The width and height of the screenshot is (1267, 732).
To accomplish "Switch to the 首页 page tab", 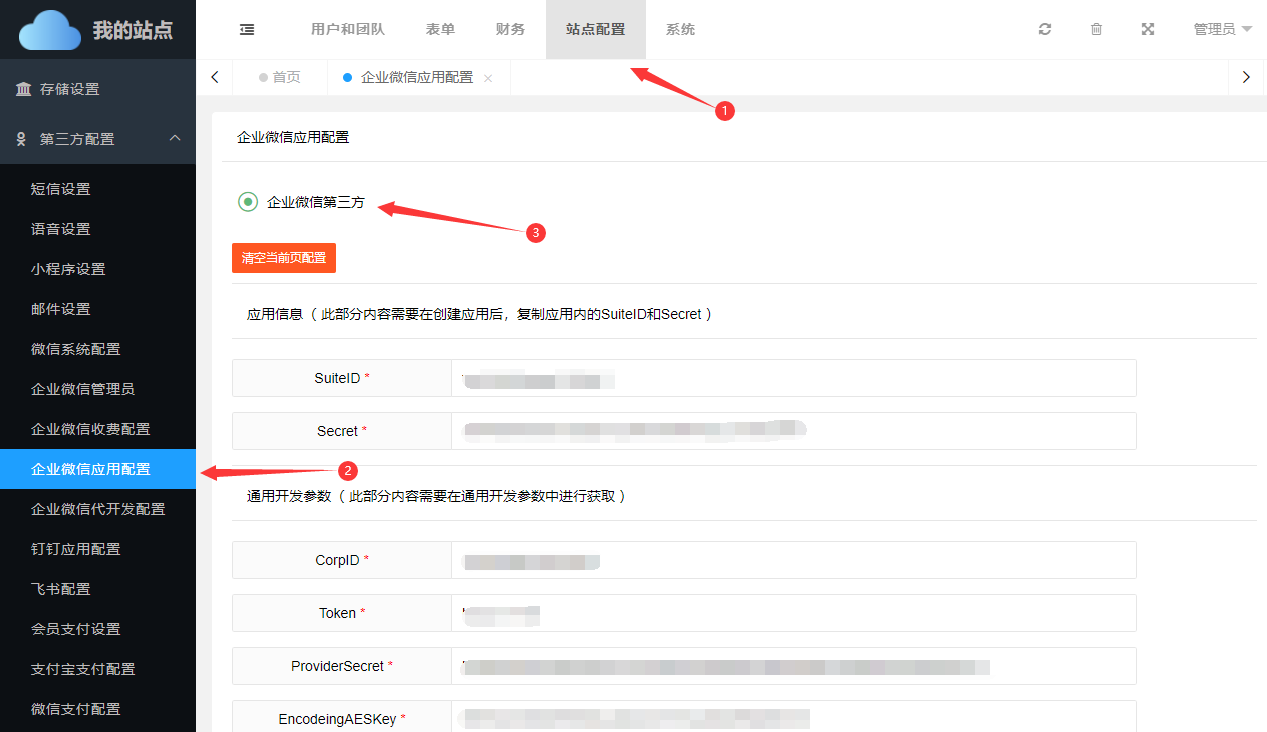I will (x=286, y=77).
